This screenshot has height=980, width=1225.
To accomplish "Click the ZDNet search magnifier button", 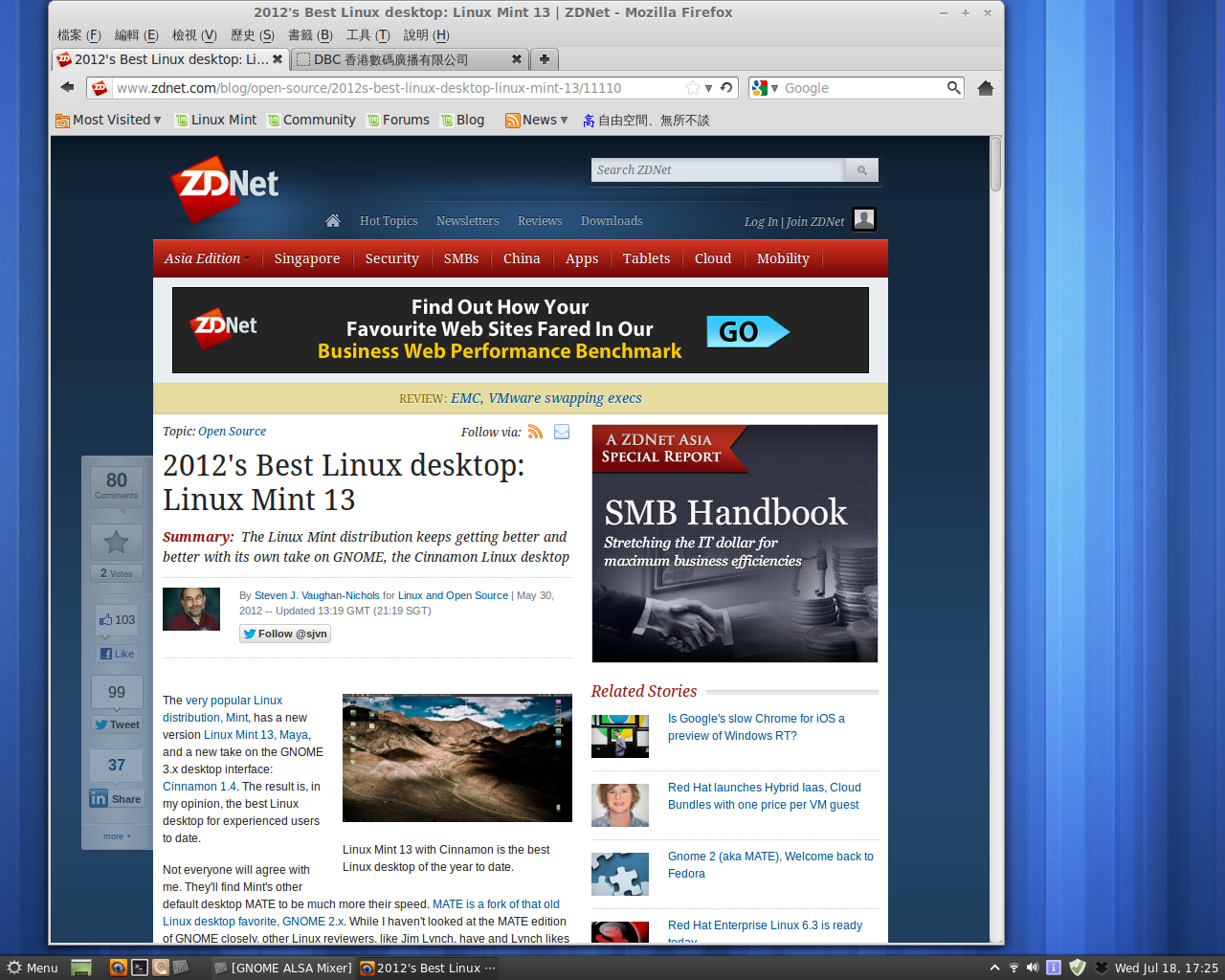I will [x=862, y=170].
